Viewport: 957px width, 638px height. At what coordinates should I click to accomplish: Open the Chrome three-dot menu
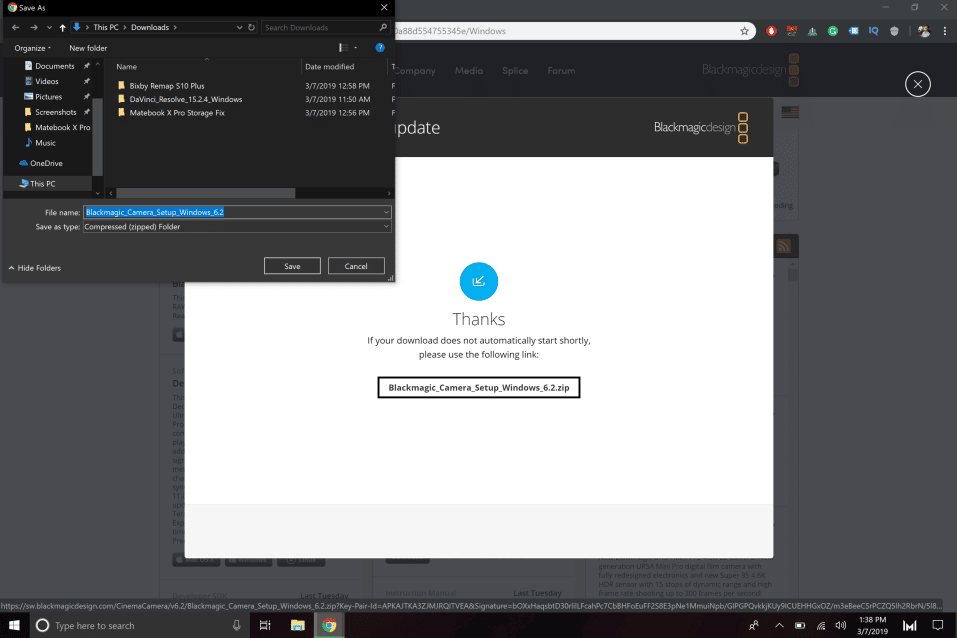[x=945, y=31]
